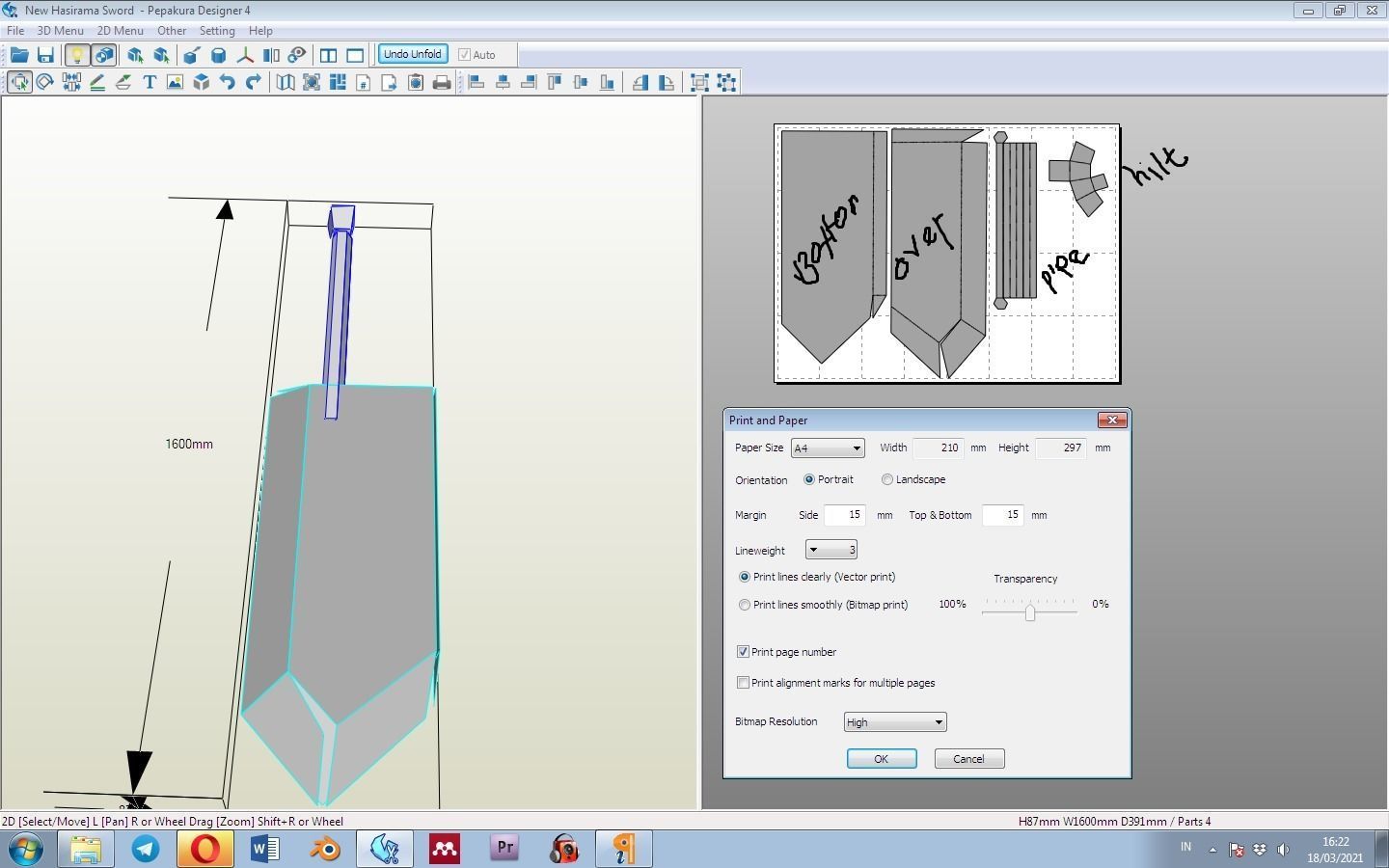The height and width of the screenshot is (868, 1389).
Task: Click the Open file folder icon
Action: click(x=19, y=55)
